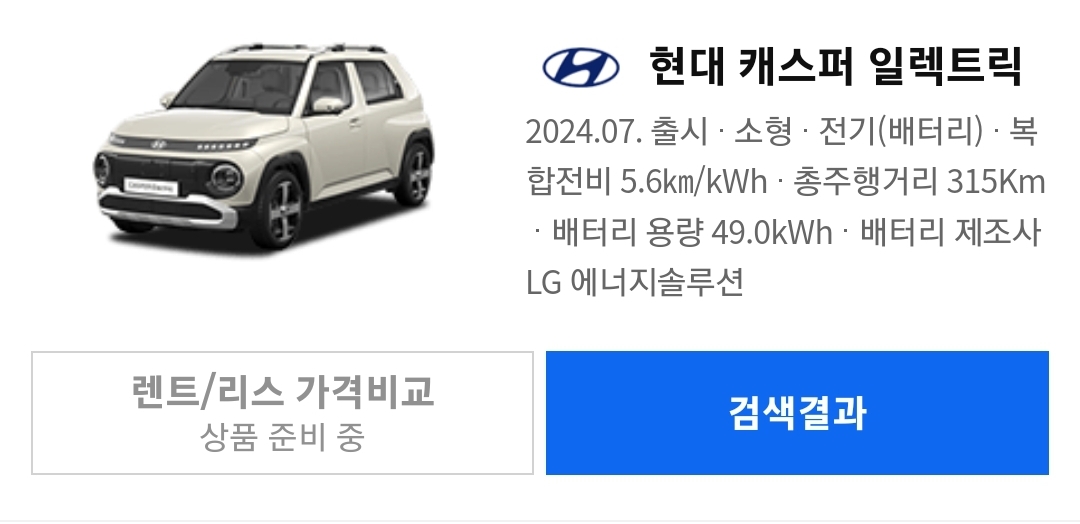The image size is (1080, 524).
Task: Click the car's round headlight in the photo
Action: pyautogui.click(x=225, y=178)
